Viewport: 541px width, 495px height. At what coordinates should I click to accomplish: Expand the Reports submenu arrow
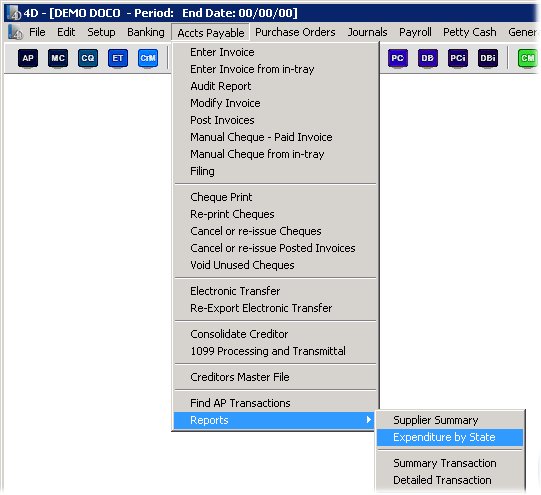(x=368, y=419)
